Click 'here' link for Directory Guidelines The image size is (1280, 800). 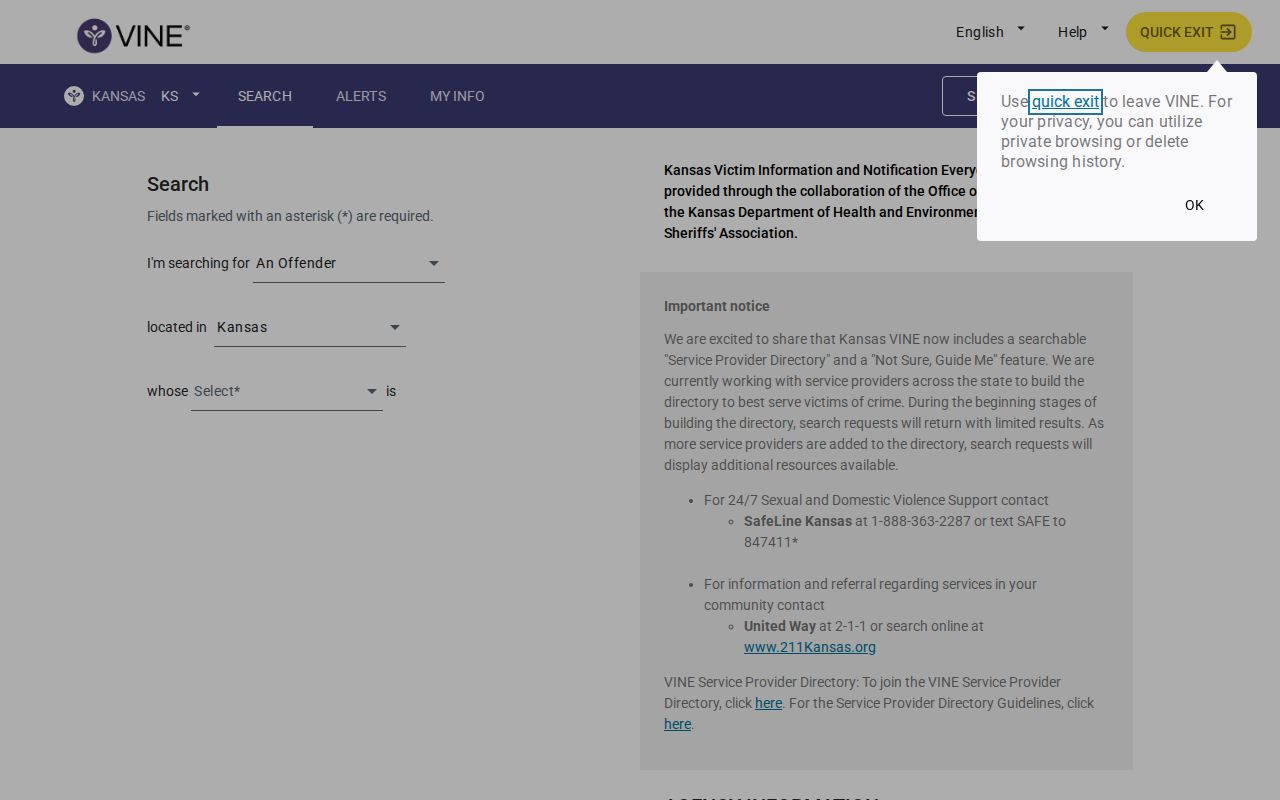coord(677,724)
